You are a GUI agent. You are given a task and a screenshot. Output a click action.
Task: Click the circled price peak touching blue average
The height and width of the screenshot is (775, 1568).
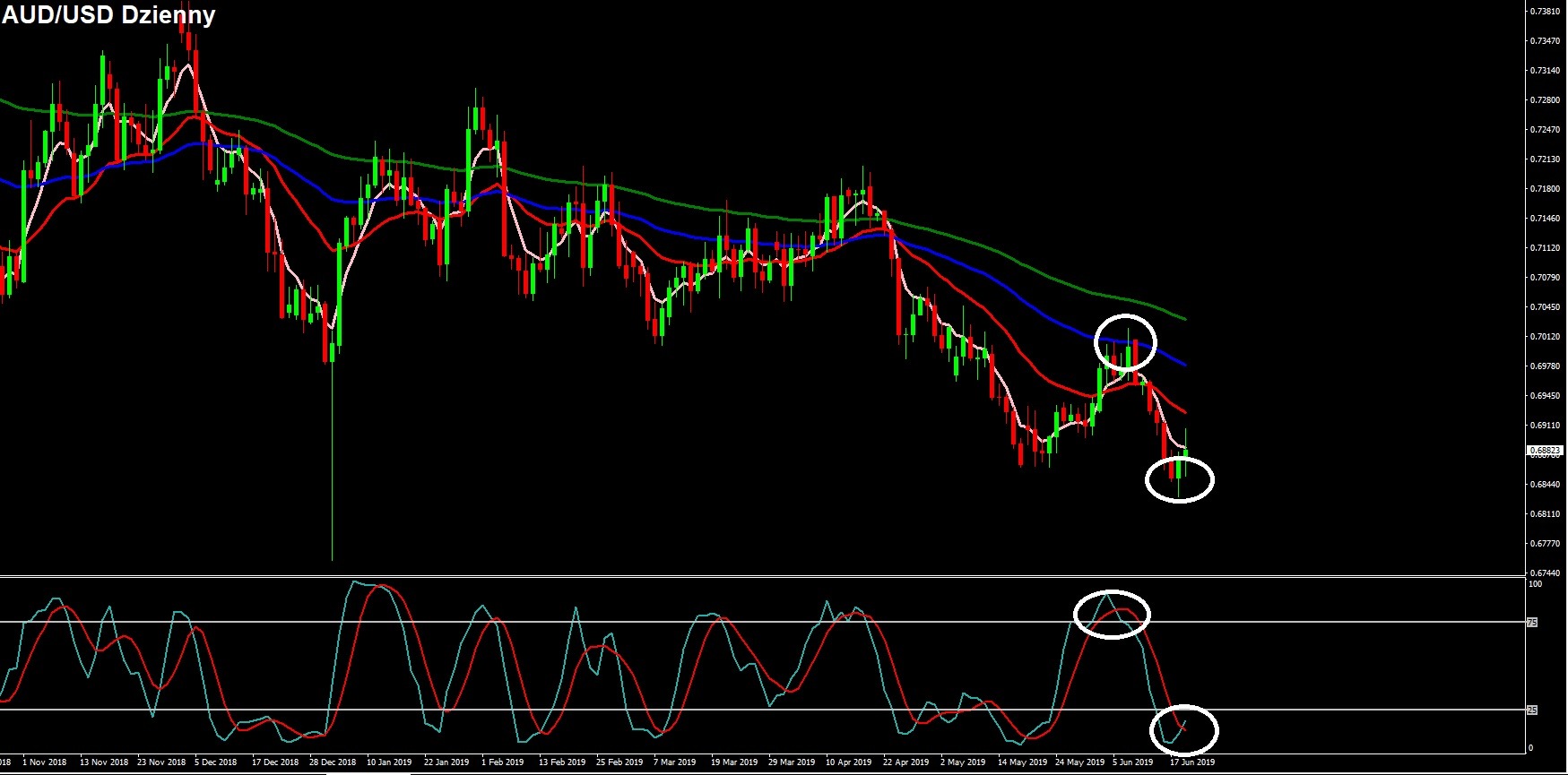coord(1126,342)
